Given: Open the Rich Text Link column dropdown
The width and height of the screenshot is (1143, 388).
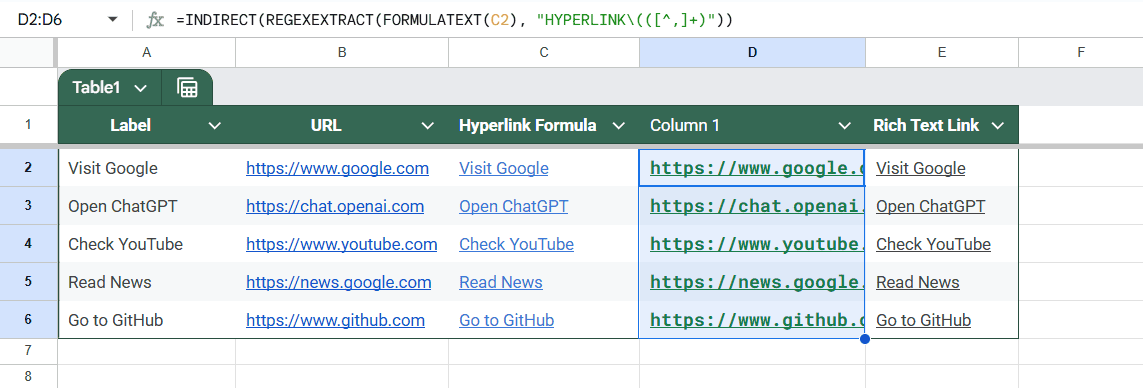Looking at the screenshot, I should [x=998, y=125].
